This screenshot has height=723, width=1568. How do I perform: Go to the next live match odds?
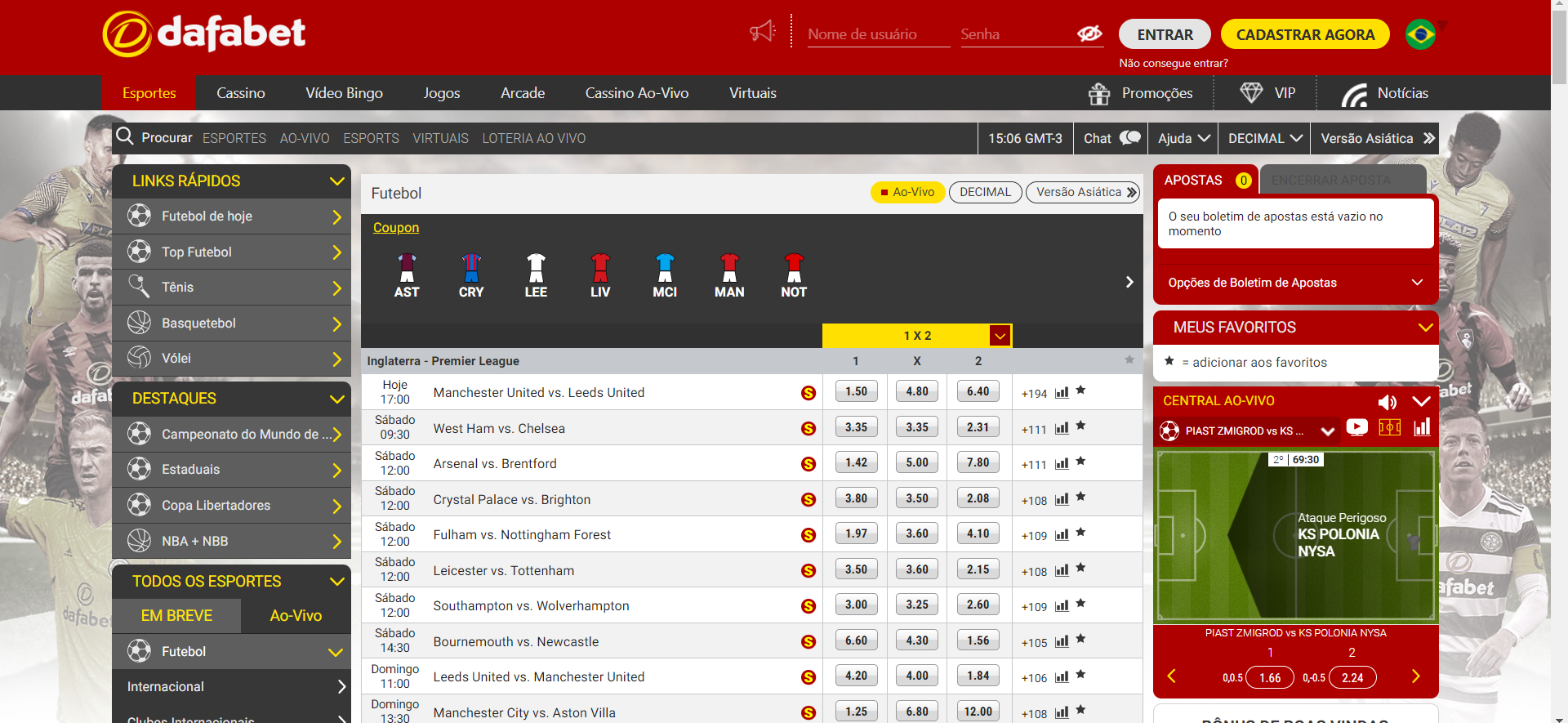pyautogui.click(x=1416, y=676)
